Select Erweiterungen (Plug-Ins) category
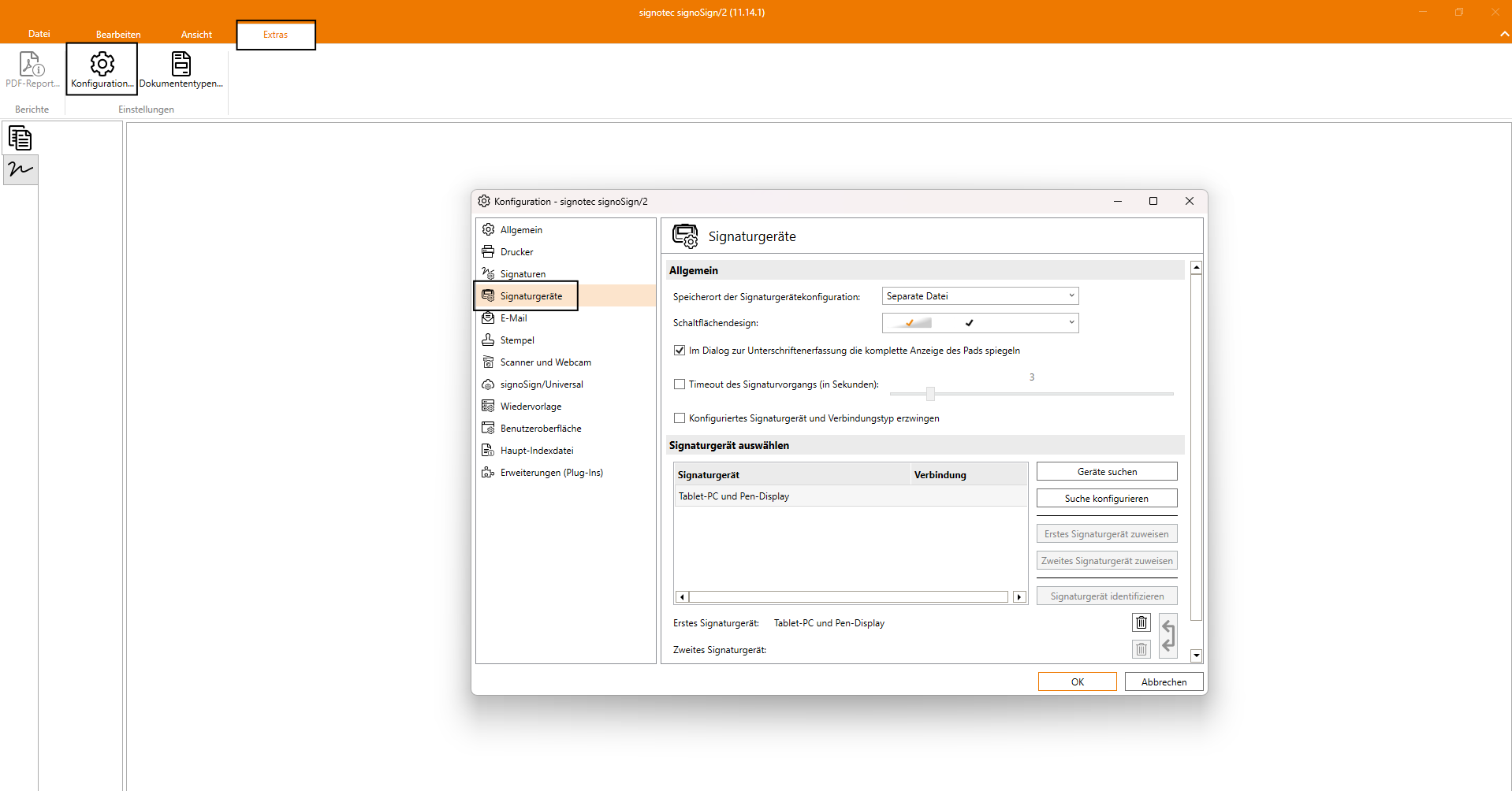The image size is (1512, 791). click(566, 472)
